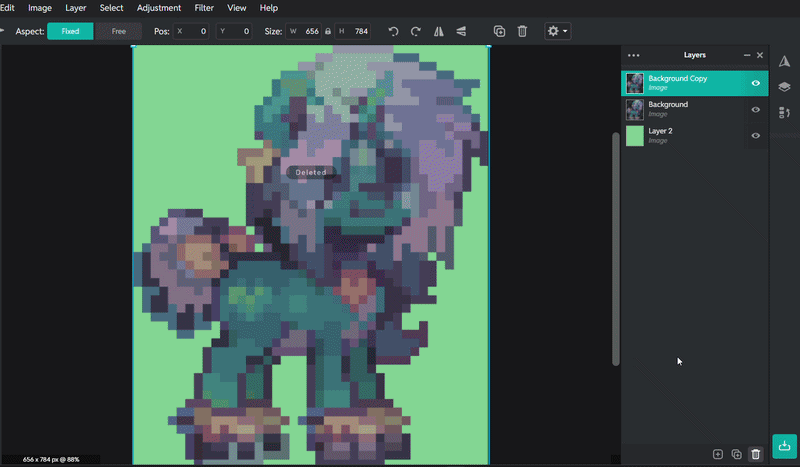Click the canvas size status text
Screen dimensions: 800x467
51,459
